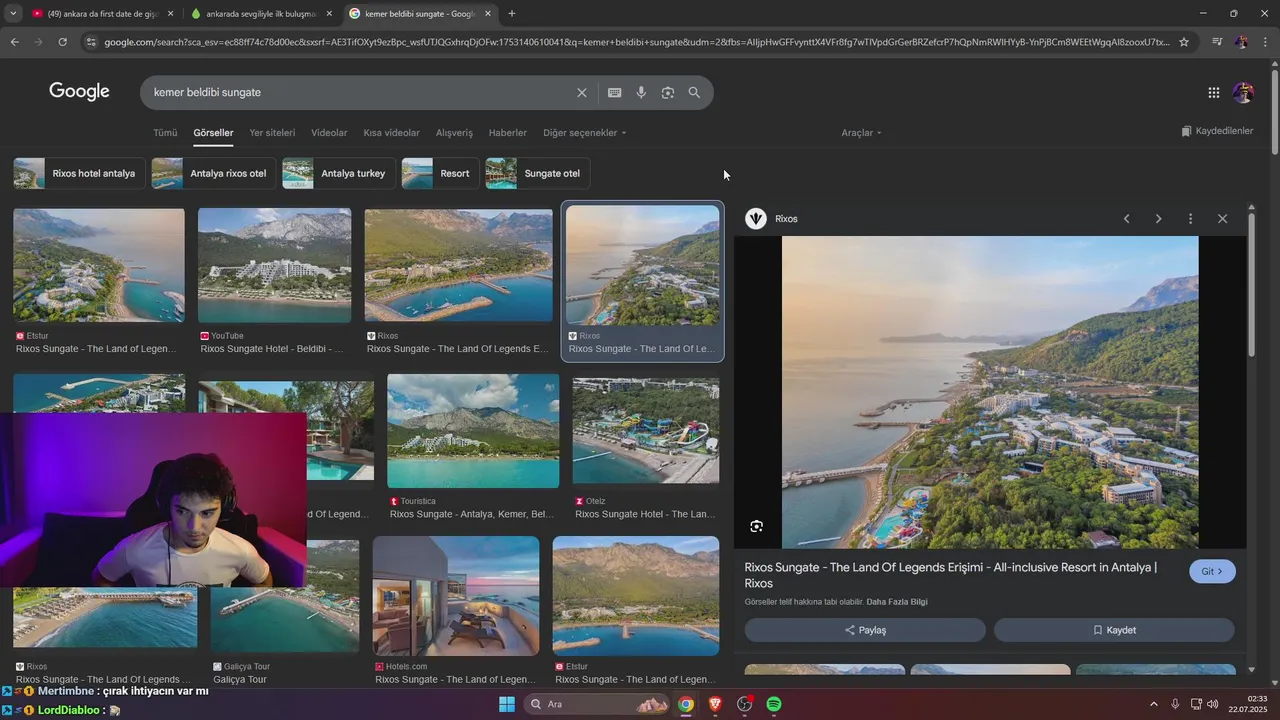Expand the Araçlar tools dropdown
The image size is (1280, 720).
pyautogui.click(x=862, y=133)
